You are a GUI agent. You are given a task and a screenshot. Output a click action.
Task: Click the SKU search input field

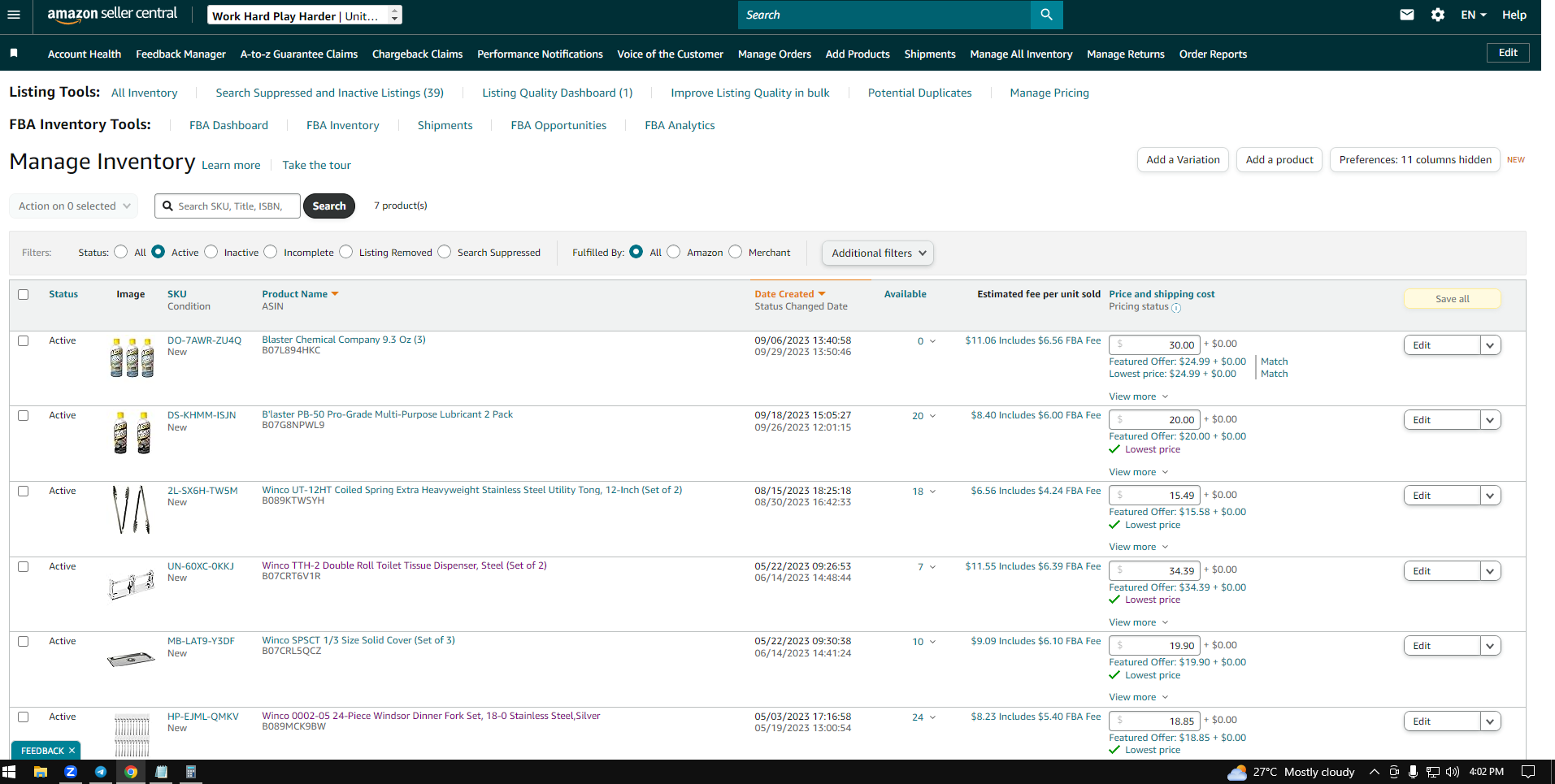[x=228, y=206]
